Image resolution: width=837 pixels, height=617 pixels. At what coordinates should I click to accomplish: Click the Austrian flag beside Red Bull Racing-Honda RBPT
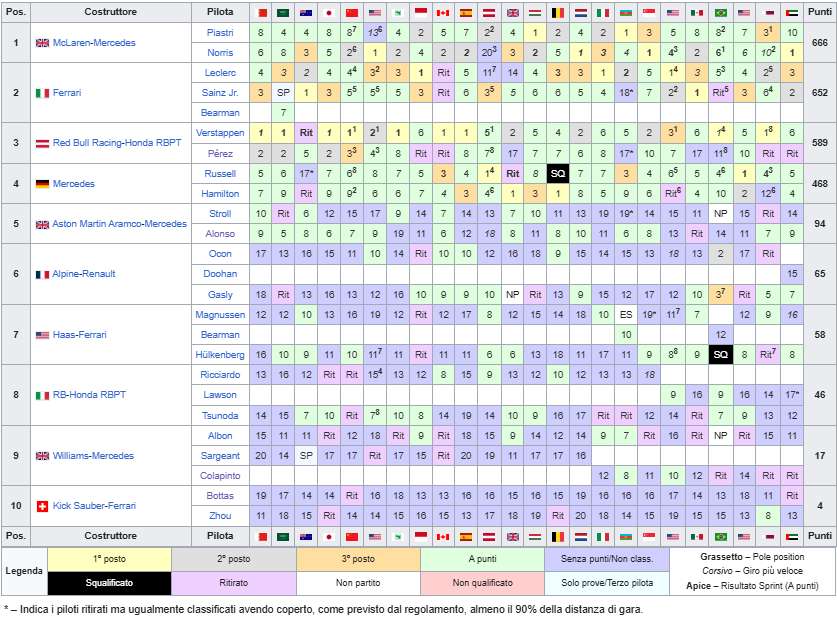point(42,143)
